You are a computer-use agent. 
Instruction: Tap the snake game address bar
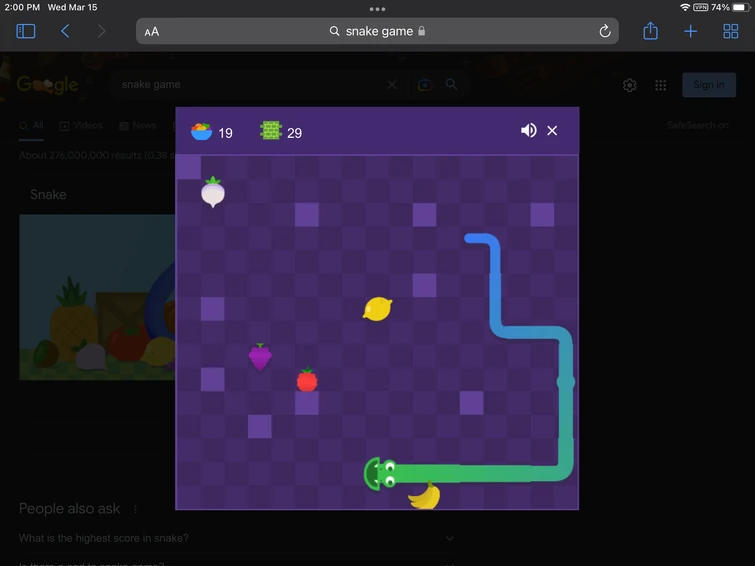click(378, 31)
